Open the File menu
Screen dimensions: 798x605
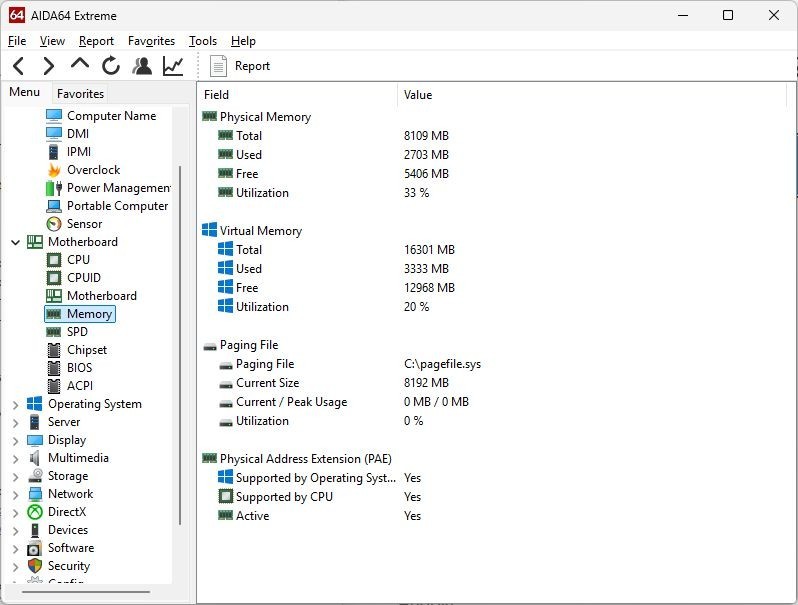click(x=17, y=41)
